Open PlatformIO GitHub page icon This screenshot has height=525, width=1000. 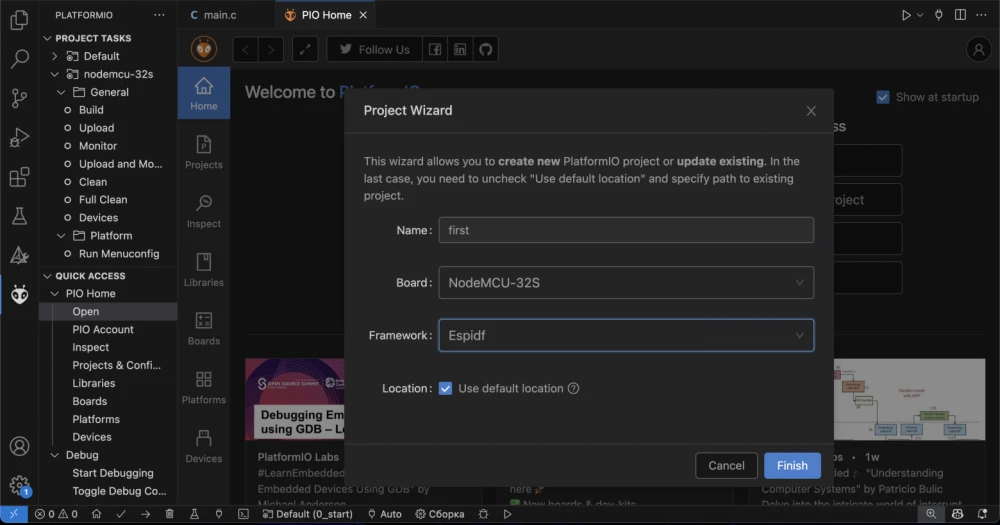[485, 49]
